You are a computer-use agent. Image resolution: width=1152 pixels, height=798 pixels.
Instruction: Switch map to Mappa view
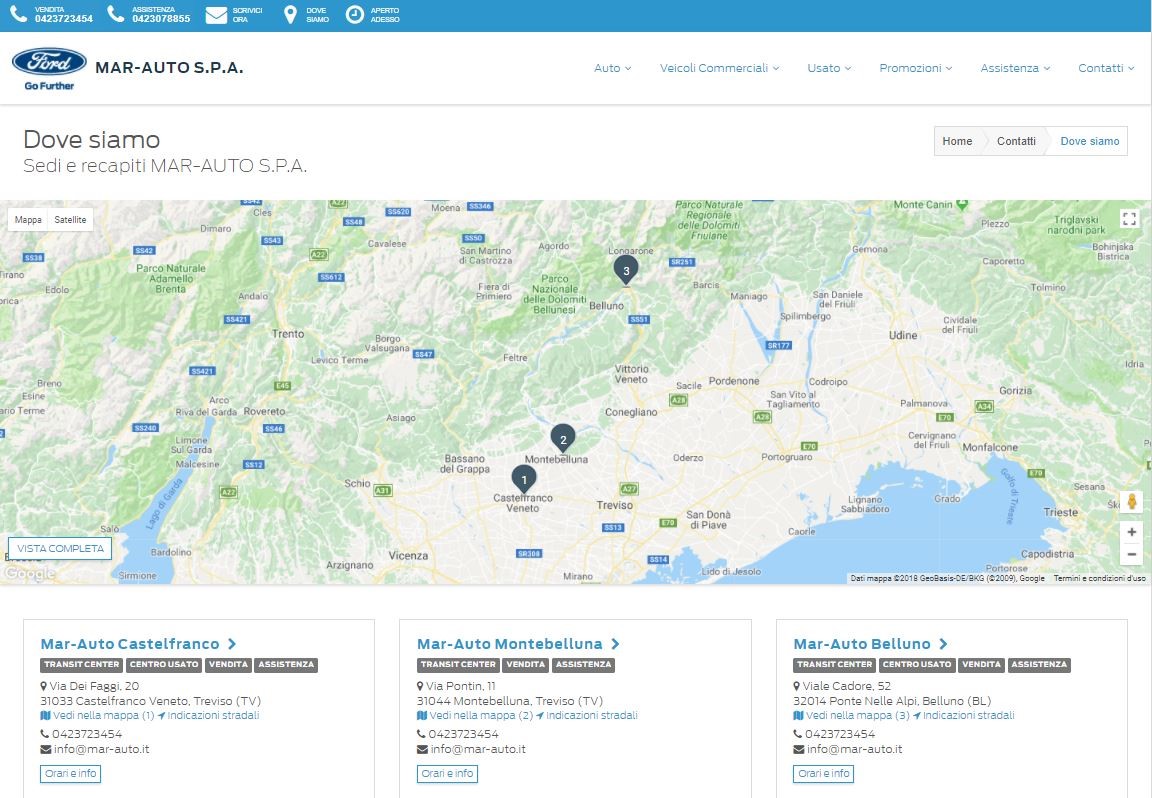(28, 220)
